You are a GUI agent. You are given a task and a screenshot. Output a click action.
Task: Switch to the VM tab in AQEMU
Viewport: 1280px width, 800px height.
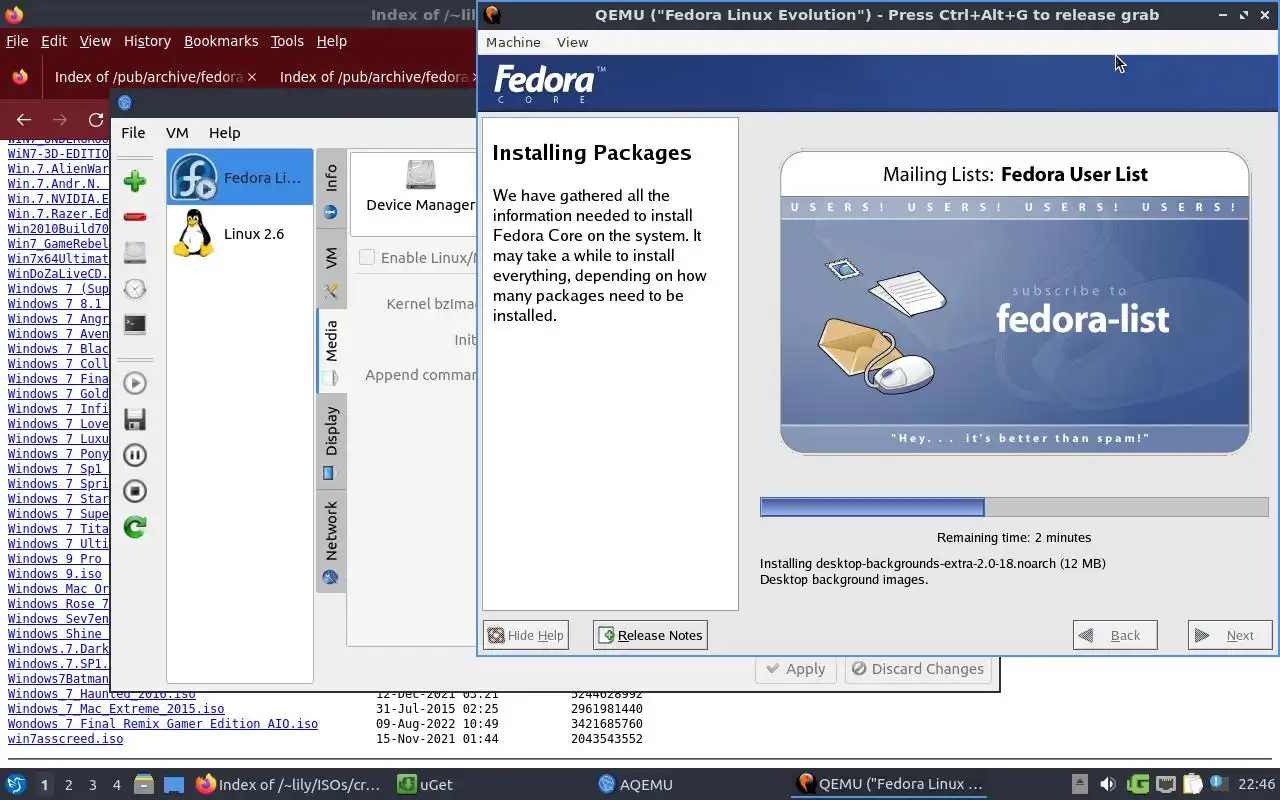point(331,270)
